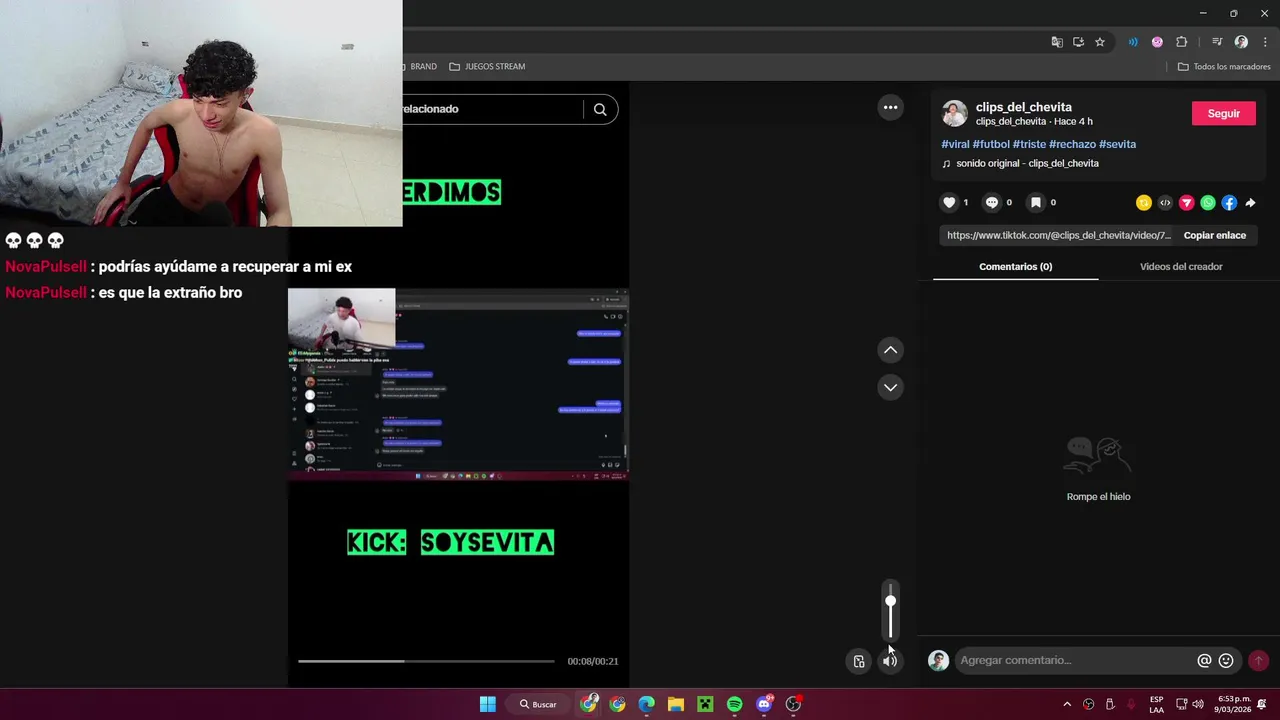Expand the hidden system tray icons chevron
This screenshot has height=720, width=1280.
coord(1067,704)
